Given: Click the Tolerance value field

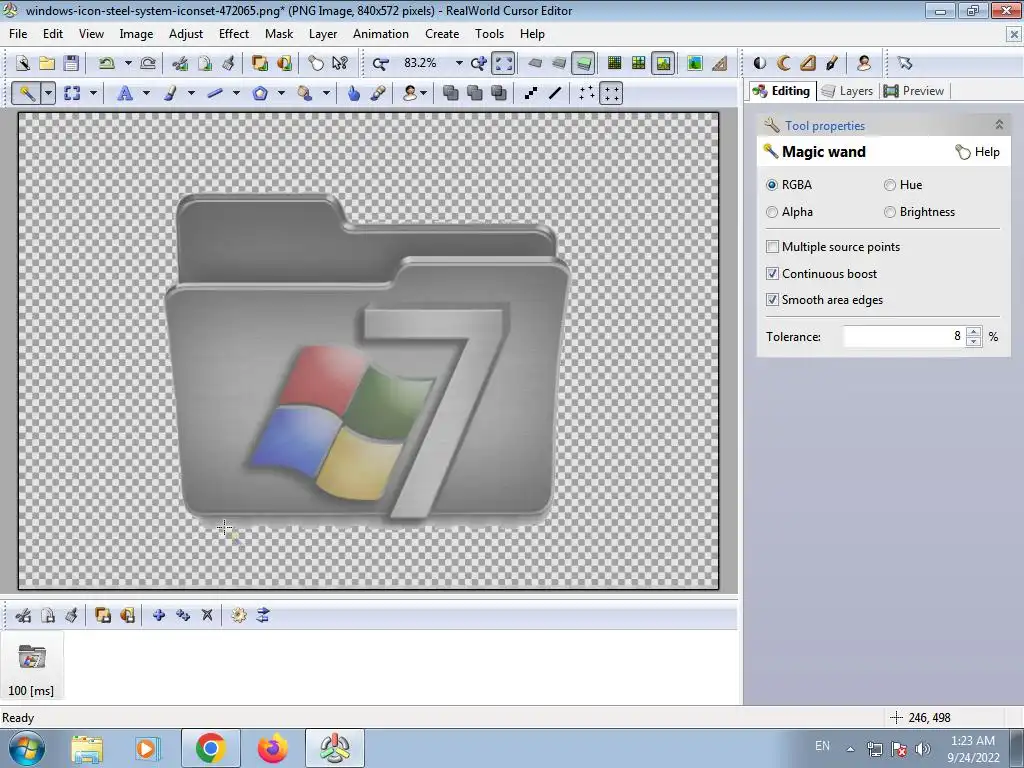Looking at the screenshot, I should [x=904, y=336].
